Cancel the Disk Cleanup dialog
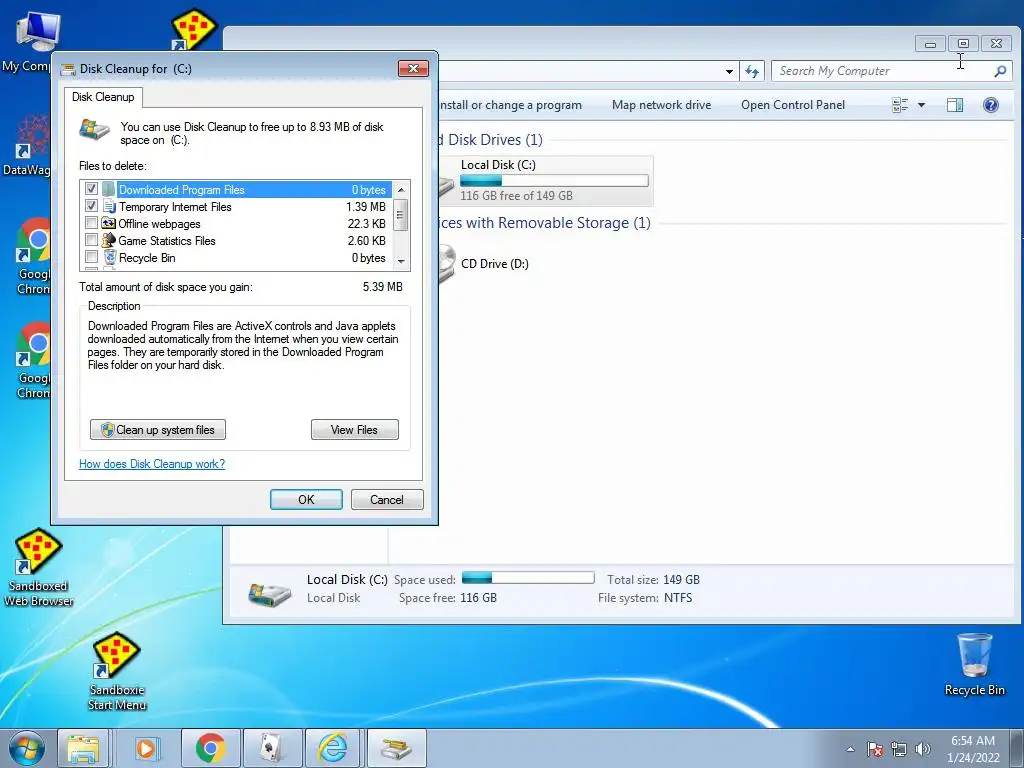Image resolution: width=1024 pixels, height=768 pixels. [387, 500]
